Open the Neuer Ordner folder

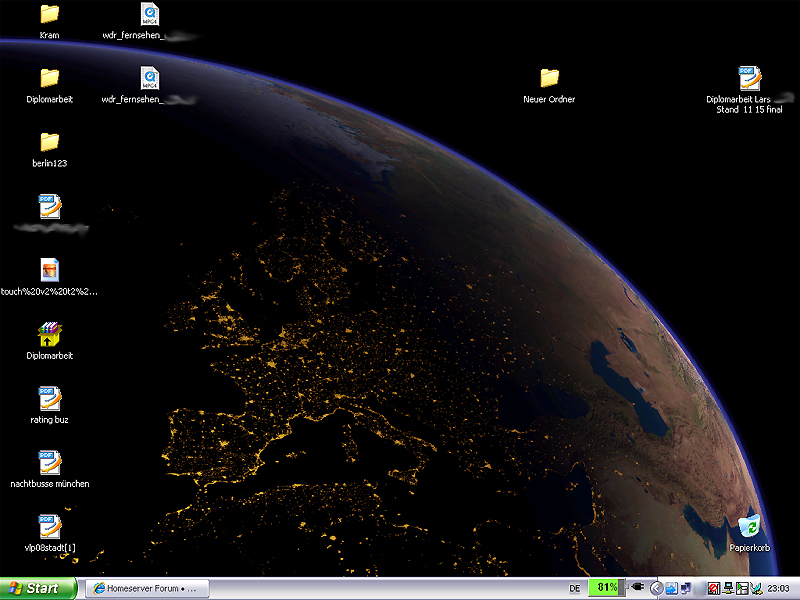[549, 78]
